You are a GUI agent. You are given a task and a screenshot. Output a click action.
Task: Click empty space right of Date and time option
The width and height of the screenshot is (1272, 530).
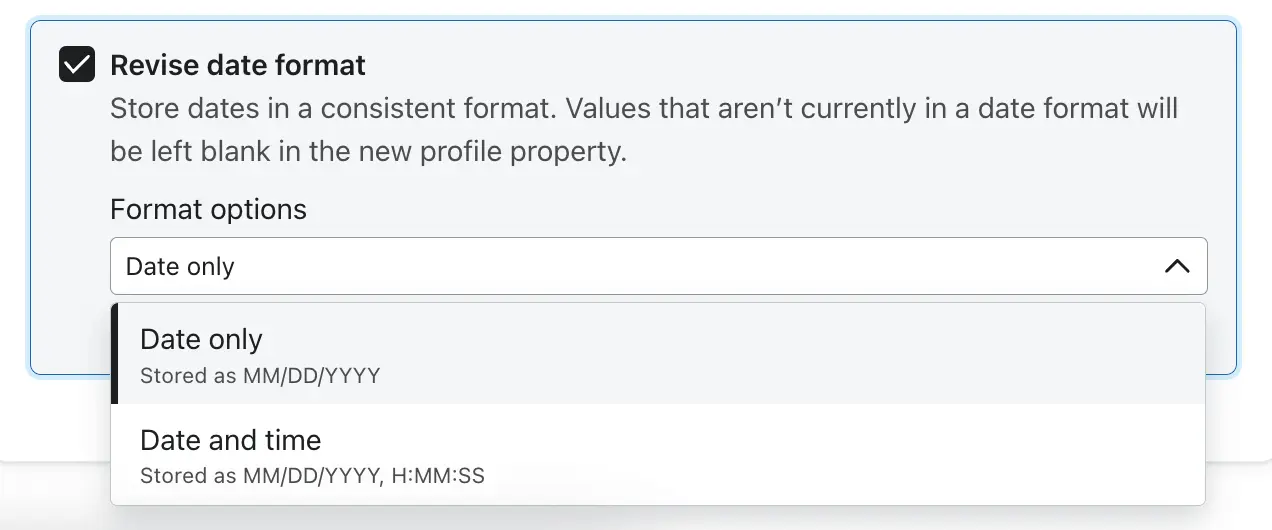coord(800,455)
